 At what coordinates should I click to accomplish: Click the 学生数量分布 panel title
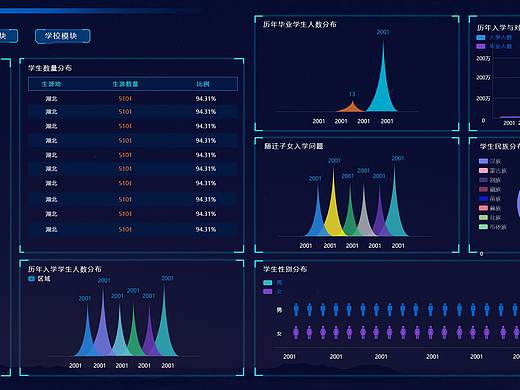point(50,68)
